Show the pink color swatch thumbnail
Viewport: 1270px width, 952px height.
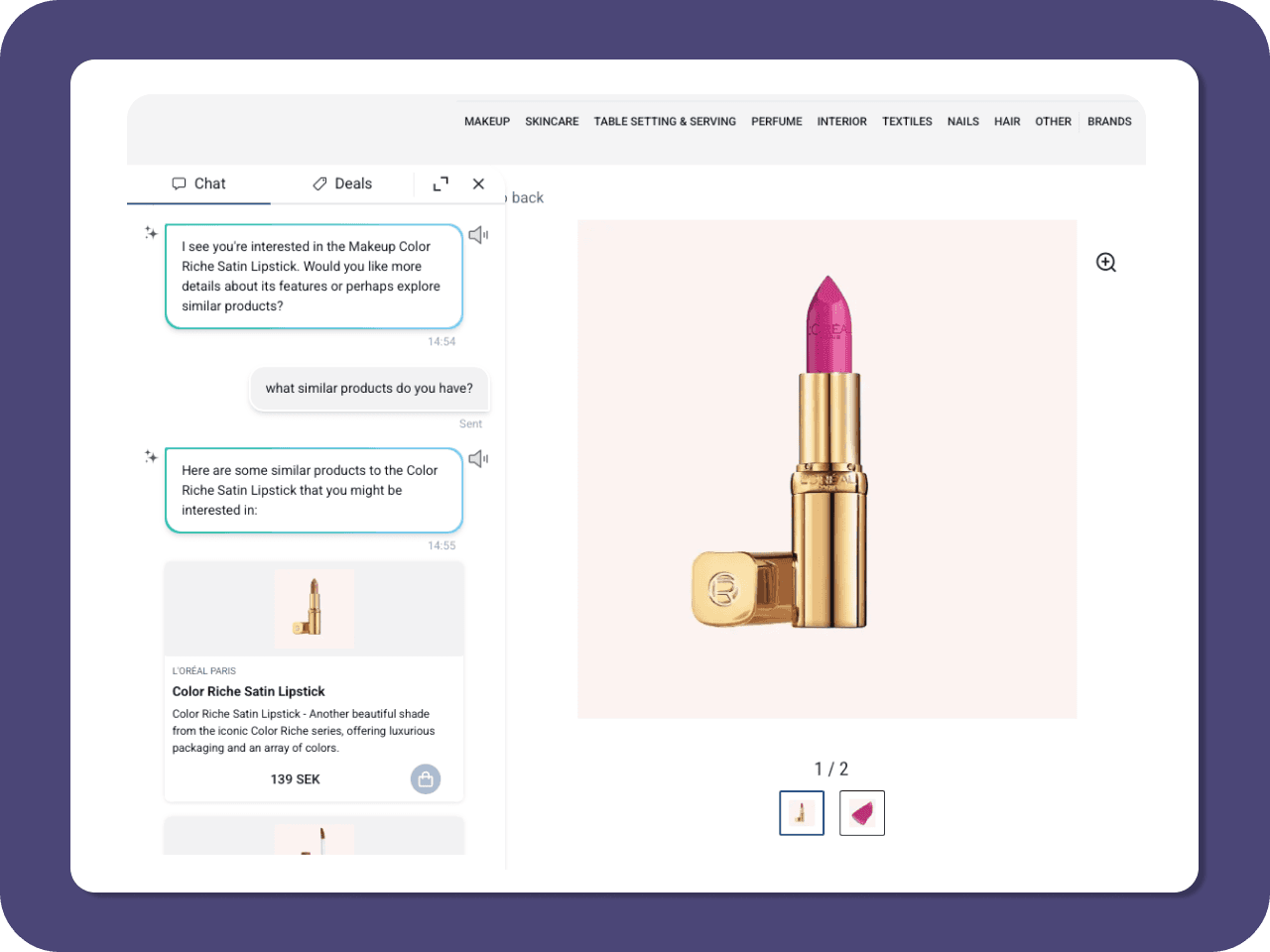coord(861,813)
